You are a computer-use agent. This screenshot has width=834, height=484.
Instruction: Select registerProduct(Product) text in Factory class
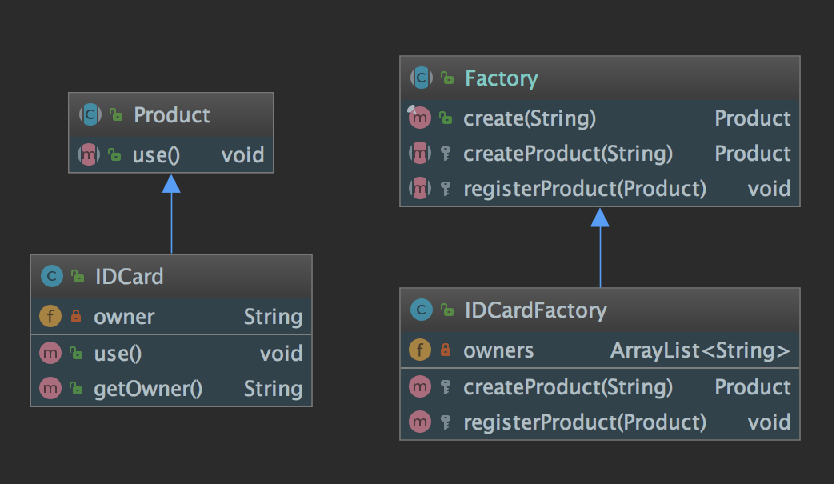[x=585, y=189]
